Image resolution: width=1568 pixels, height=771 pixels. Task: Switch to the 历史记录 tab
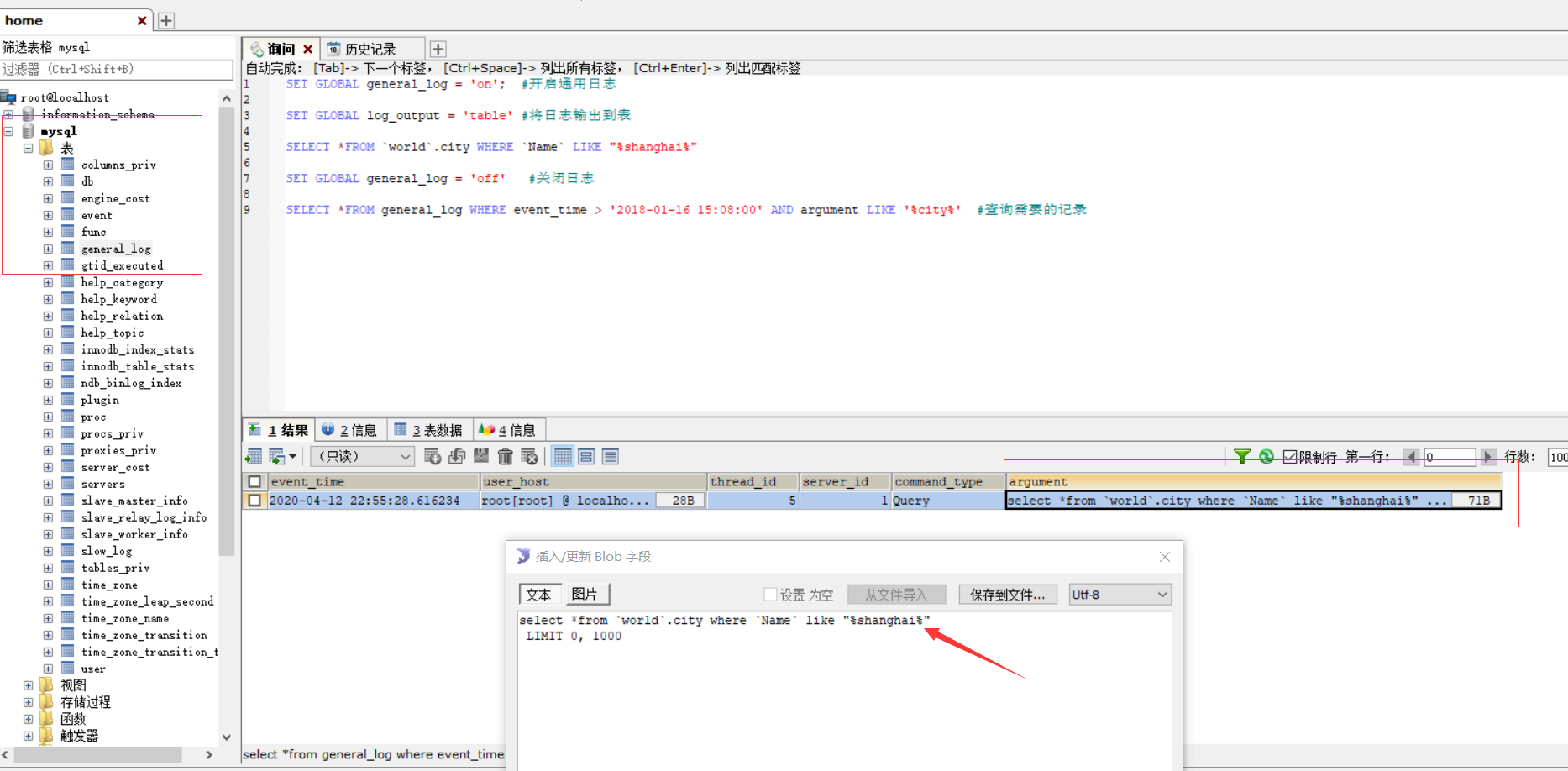373,48
